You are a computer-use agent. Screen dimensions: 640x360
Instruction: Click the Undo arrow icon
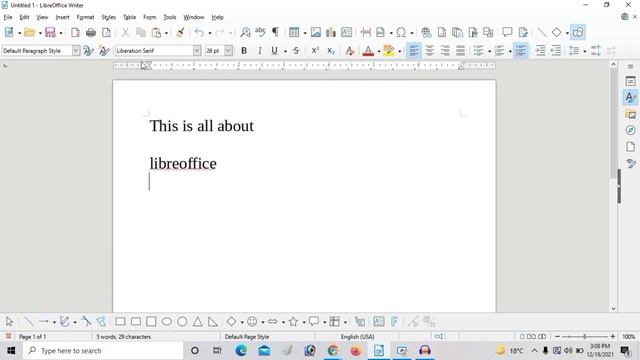(199, 32)
